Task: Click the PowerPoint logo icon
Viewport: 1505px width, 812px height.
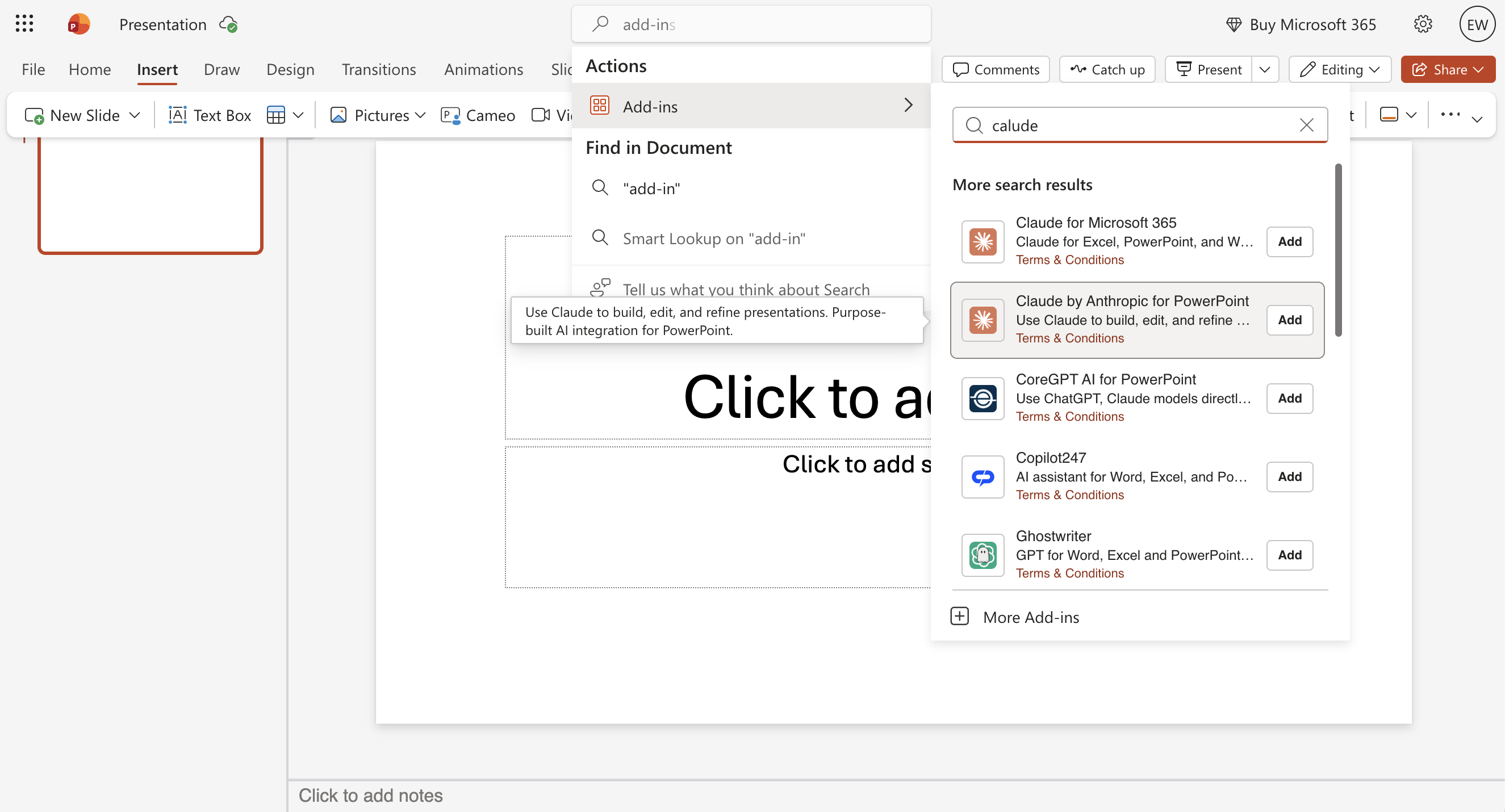Action: (78, 24)
